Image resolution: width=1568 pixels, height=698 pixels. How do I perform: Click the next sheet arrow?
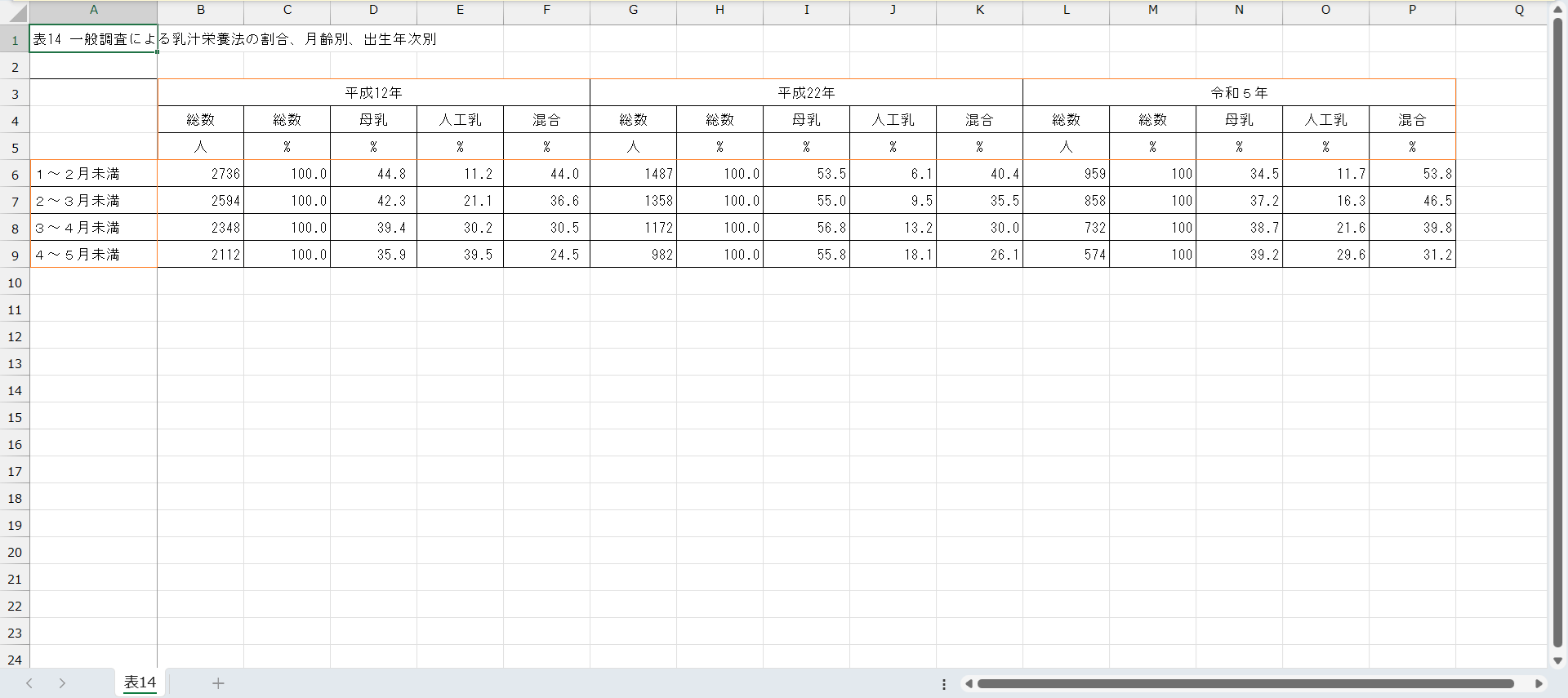[x=62, y=683]
